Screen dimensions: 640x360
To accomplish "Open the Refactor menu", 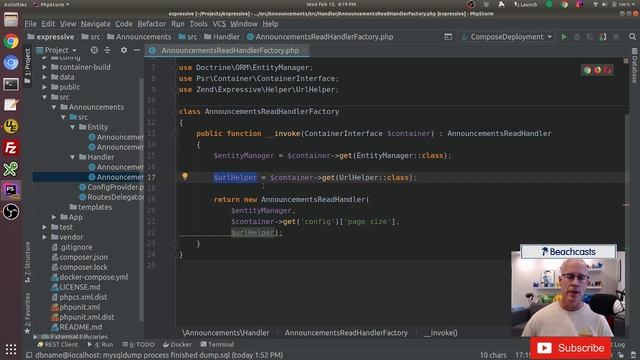I will pyautogui.click(x=151, y=24).
